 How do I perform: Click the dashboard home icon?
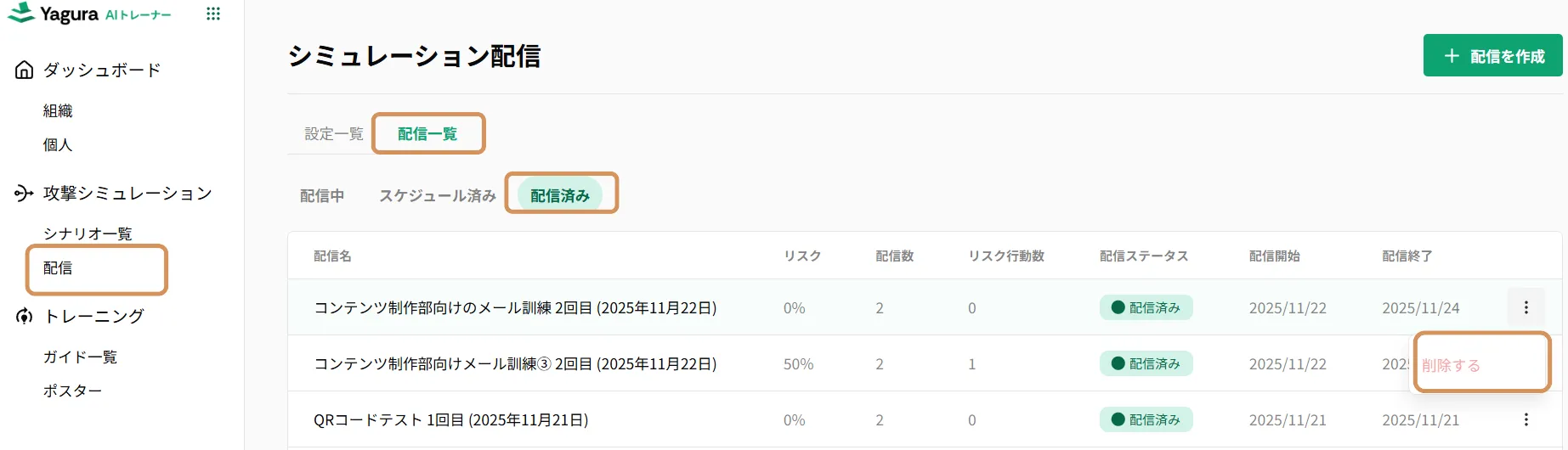tap(25, 70)
